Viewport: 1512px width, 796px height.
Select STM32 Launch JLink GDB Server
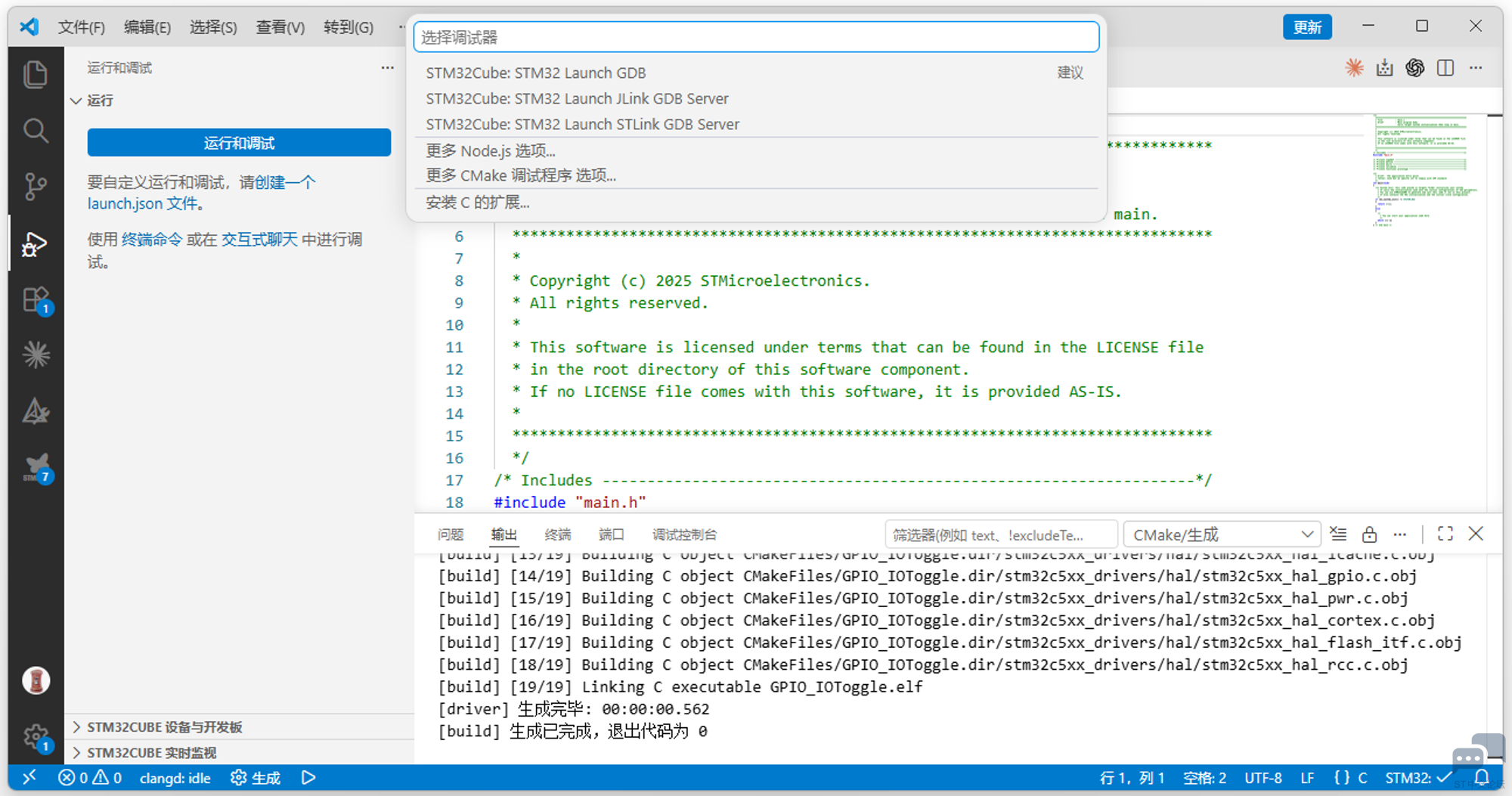[756, 98]
